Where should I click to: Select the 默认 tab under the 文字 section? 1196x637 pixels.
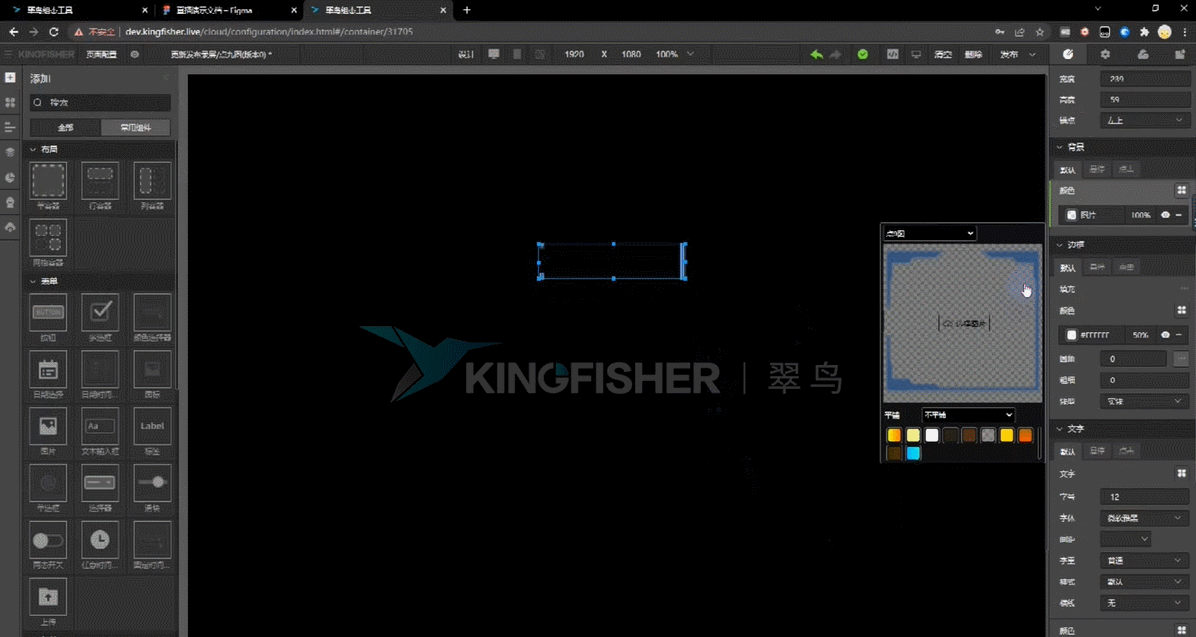(x=1068, y=452)
